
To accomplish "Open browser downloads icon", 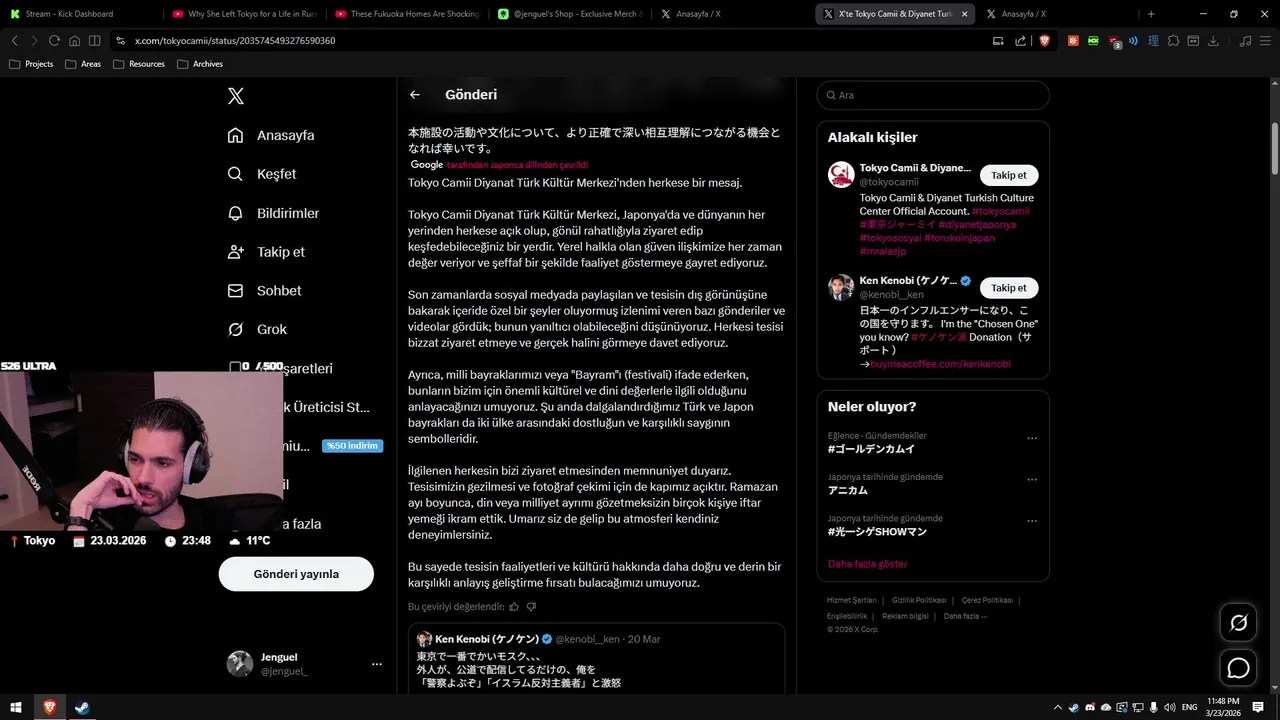I will pos(1213,41).
